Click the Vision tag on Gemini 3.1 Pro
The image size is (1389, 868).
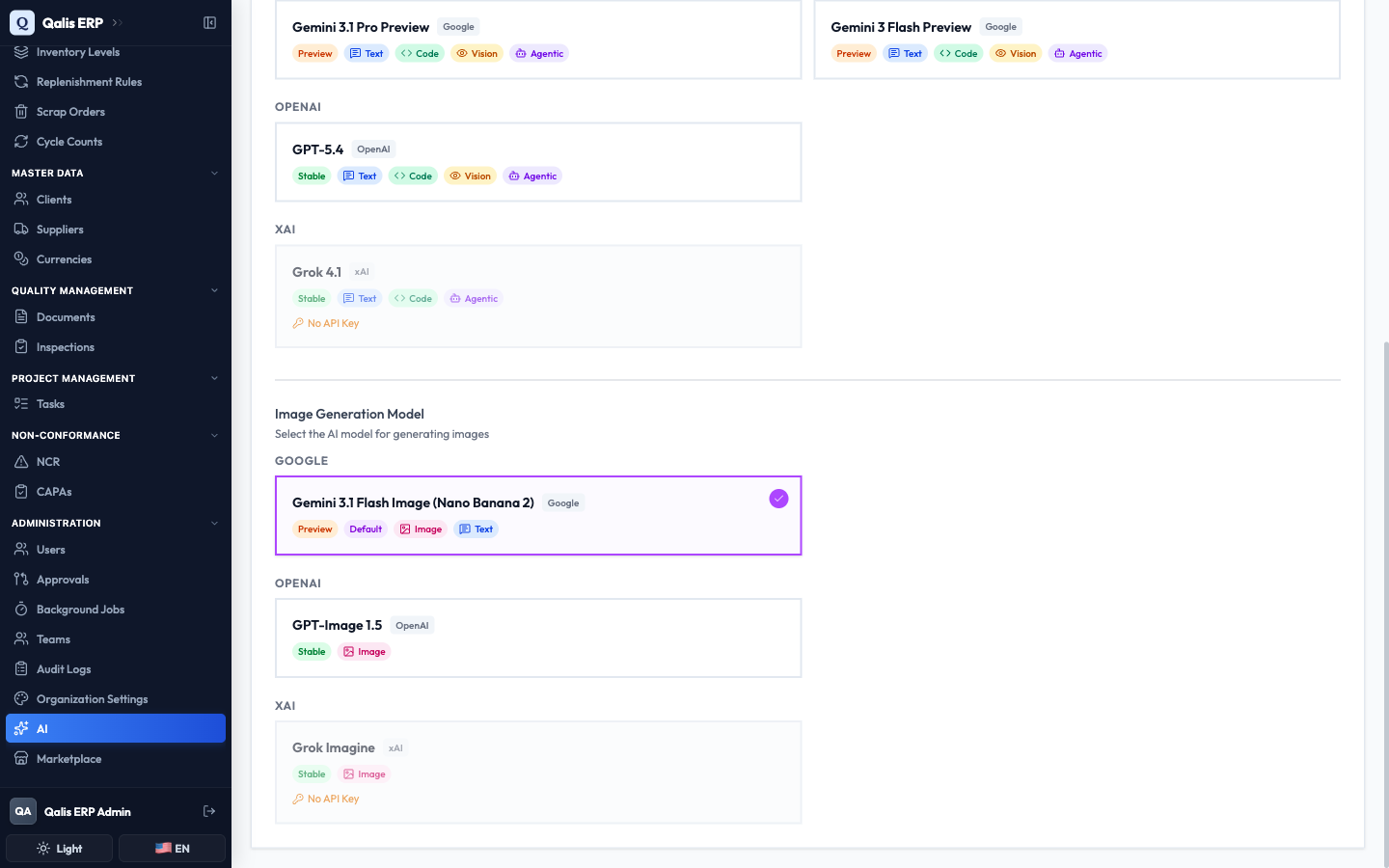tap(477, 54)
